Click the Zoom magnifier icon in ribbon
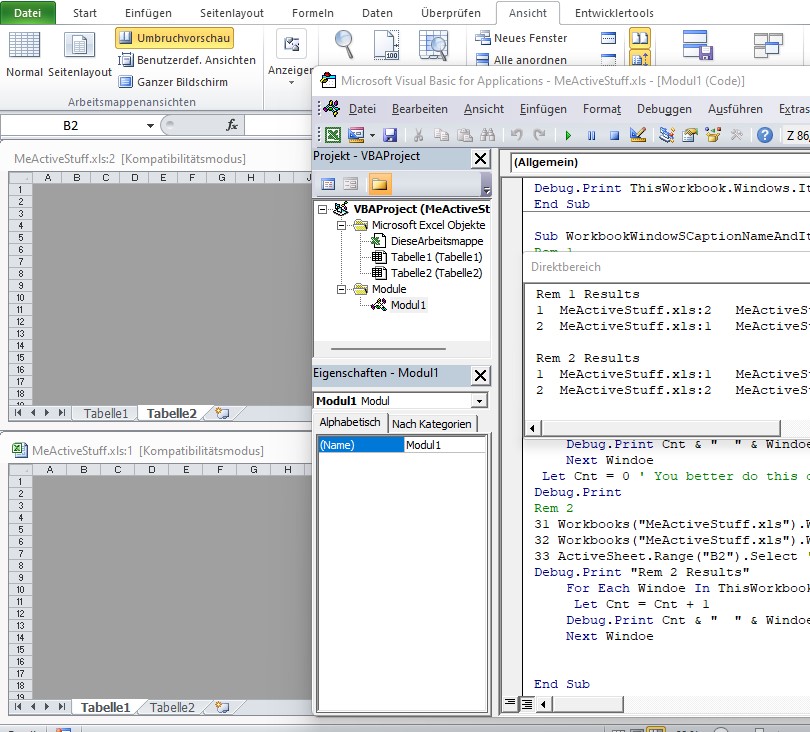 coord(344,44)
